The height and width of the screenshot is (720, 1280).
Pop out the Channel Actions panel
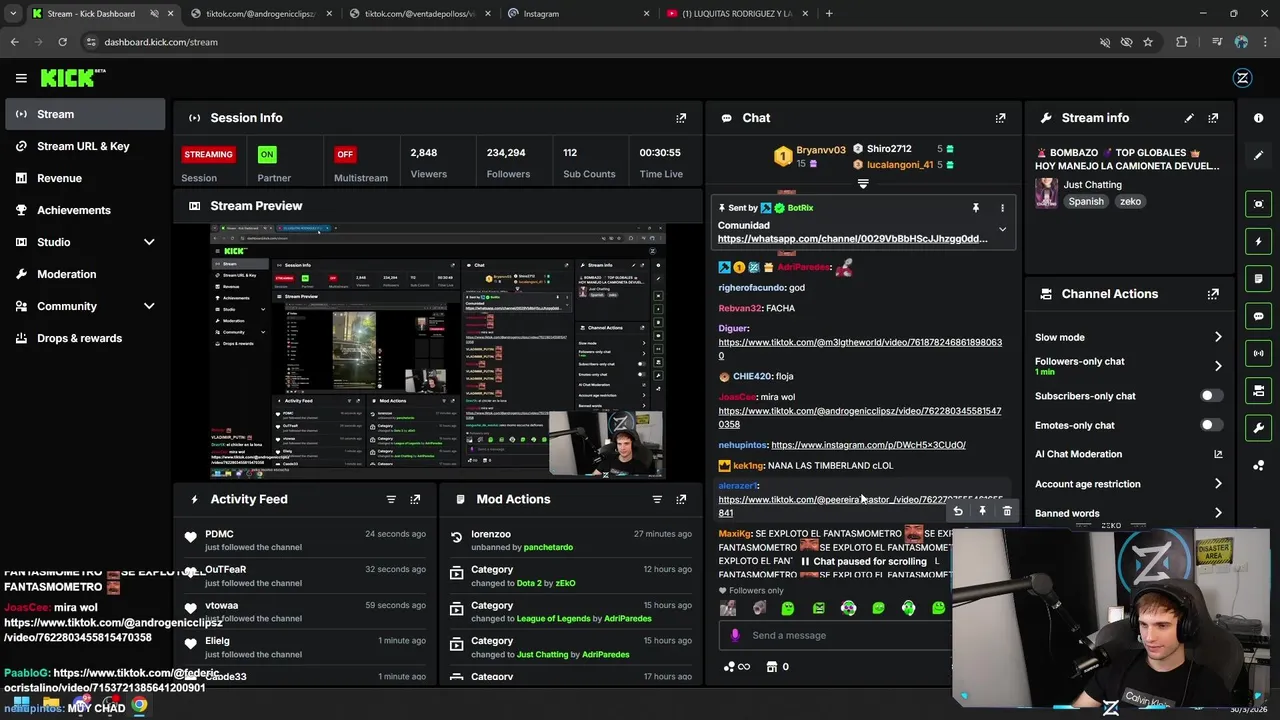pos(1213,294)
